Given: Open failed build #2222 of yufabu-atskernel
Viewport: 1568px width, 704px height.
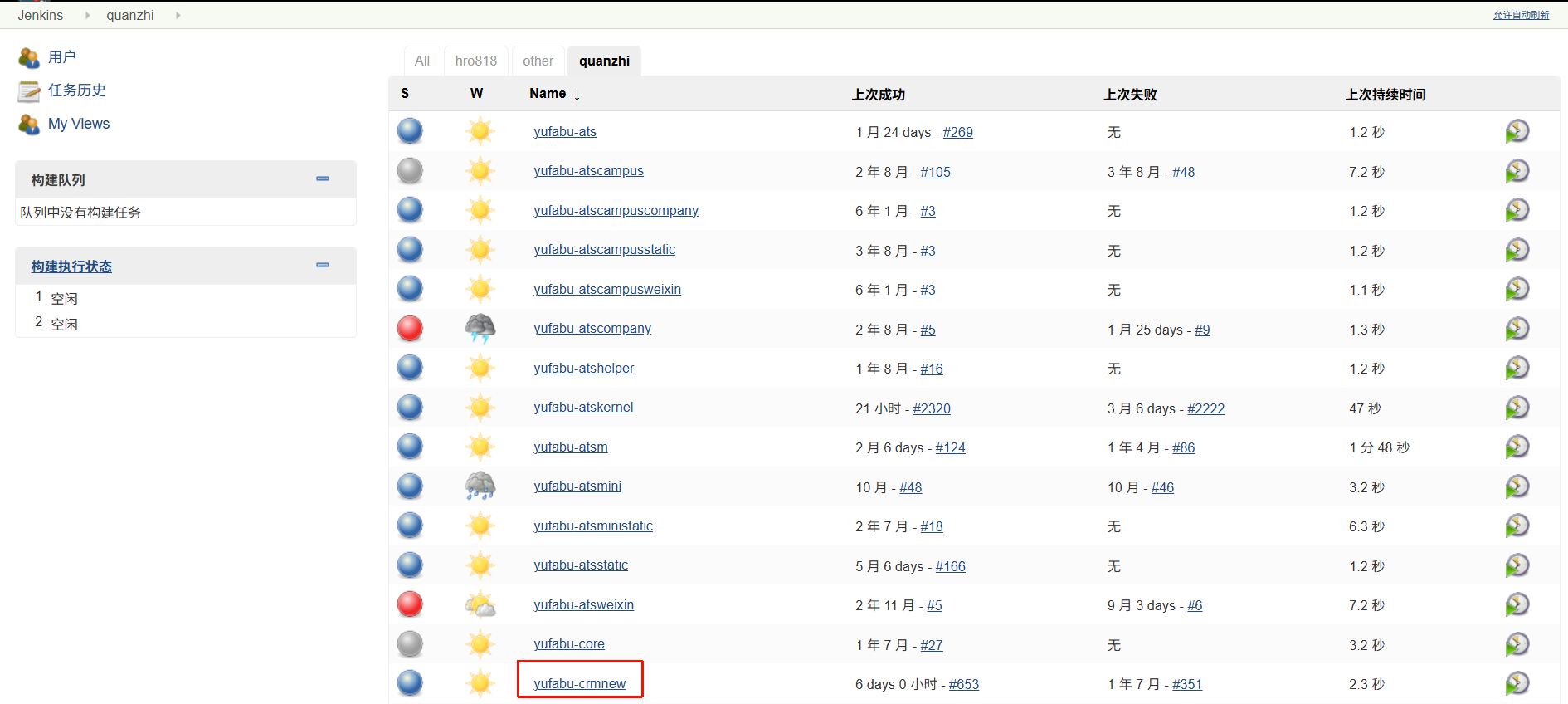Looking at the screenshot, I should 1206,408.
